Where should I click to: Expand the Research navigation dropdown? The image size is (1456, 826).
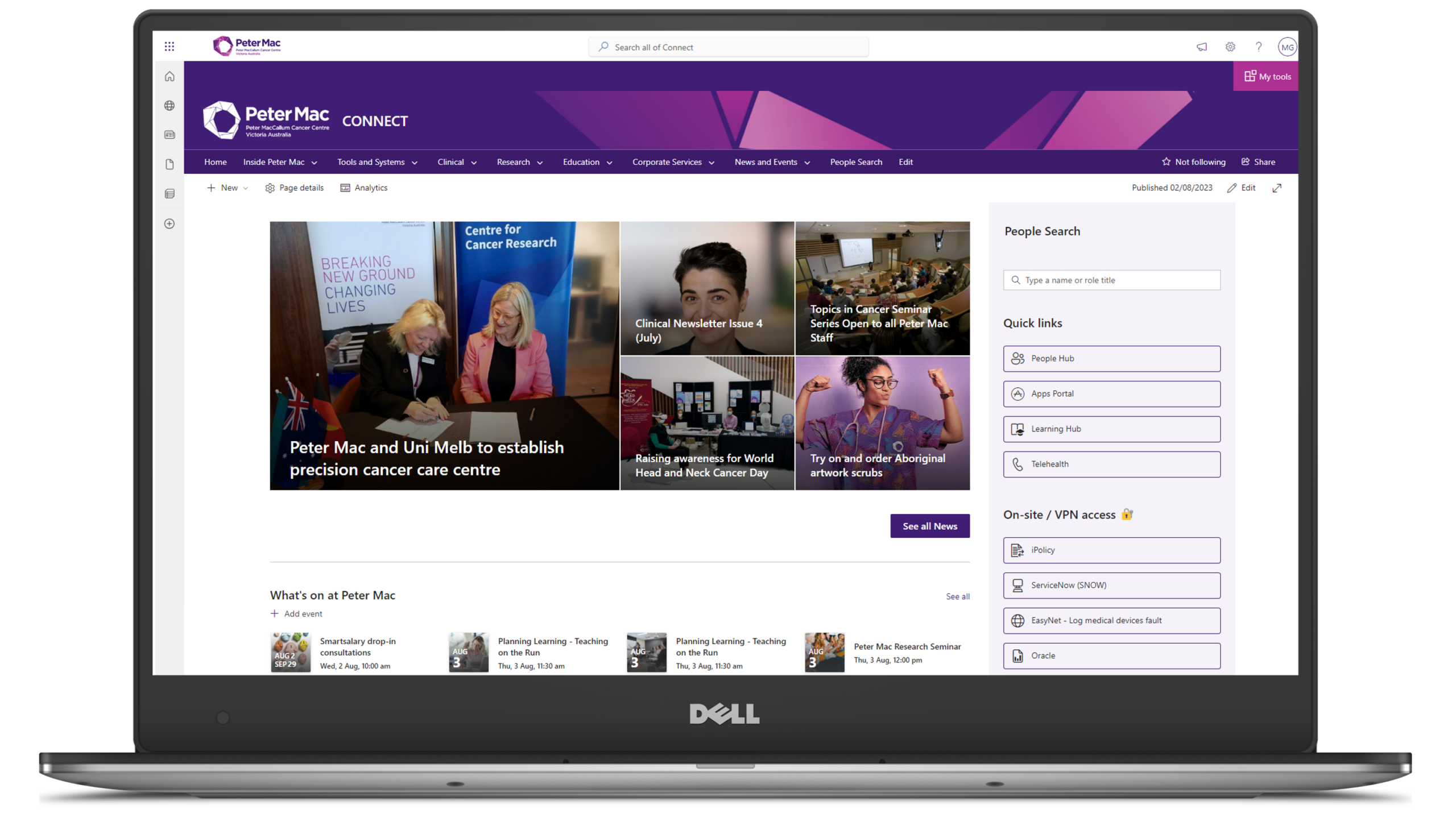tap(519, 161)
